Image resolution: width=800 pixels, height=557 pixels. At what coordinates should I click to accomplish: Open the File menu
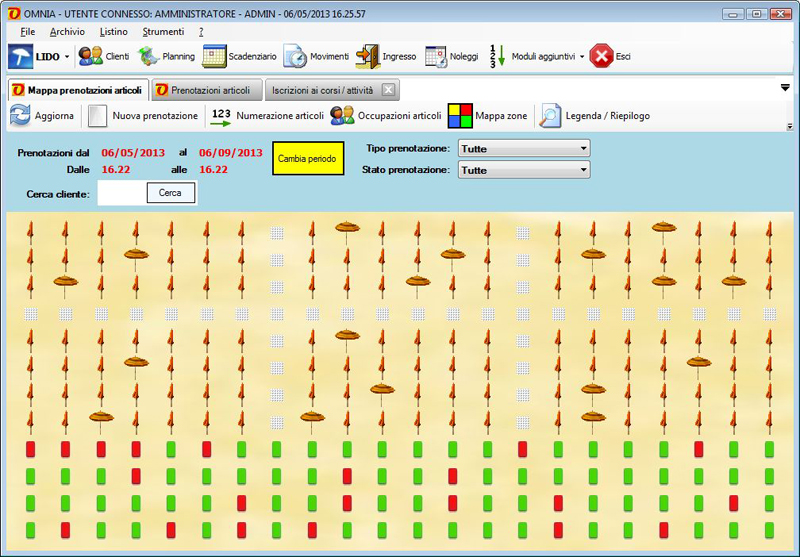[28, 32]
